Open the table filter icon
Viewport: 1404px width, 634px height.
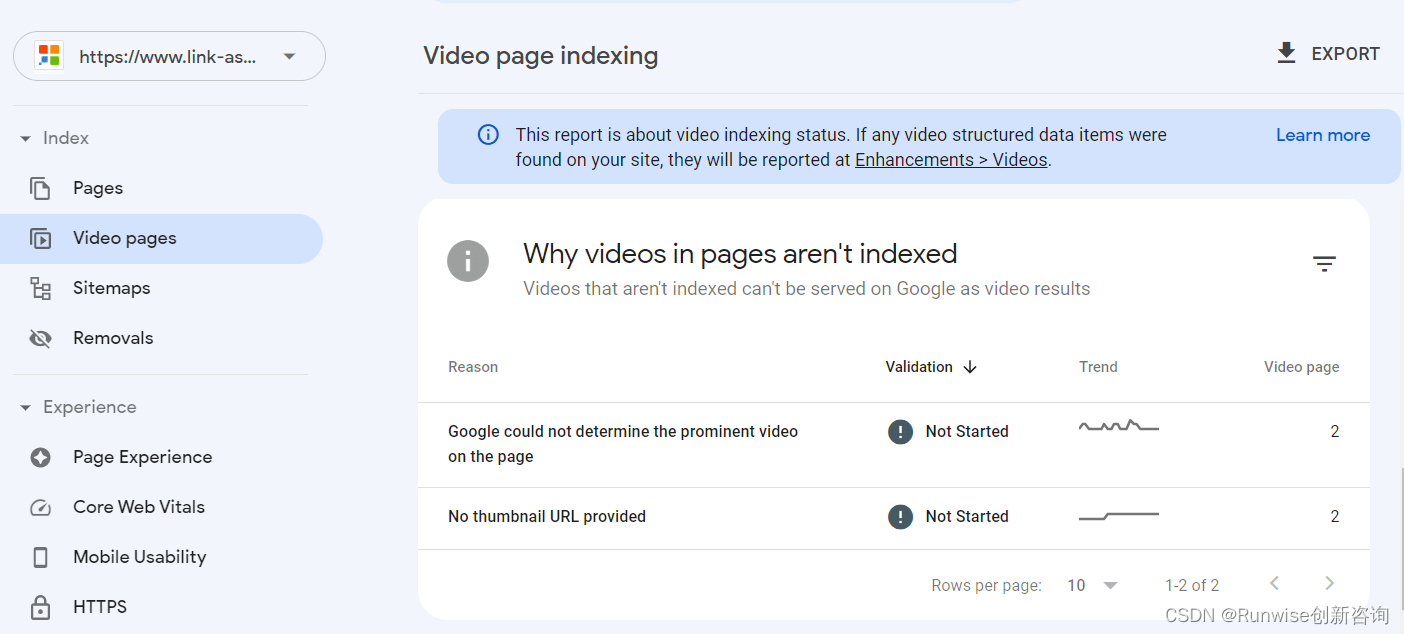point(1324,264)
